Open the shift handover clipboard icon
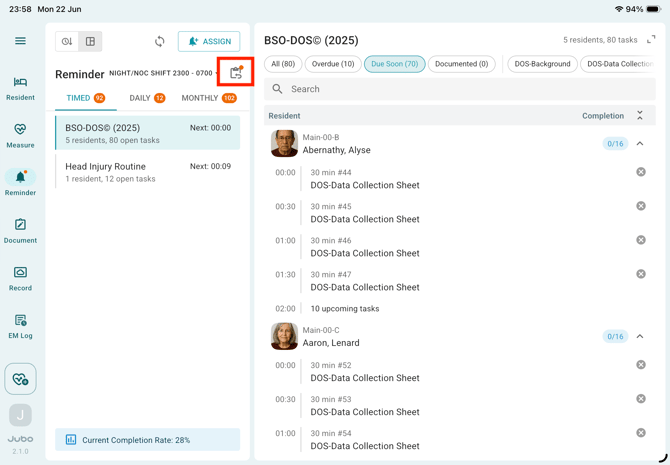This screenshot has width=670, height=465. tap(236, 72)
